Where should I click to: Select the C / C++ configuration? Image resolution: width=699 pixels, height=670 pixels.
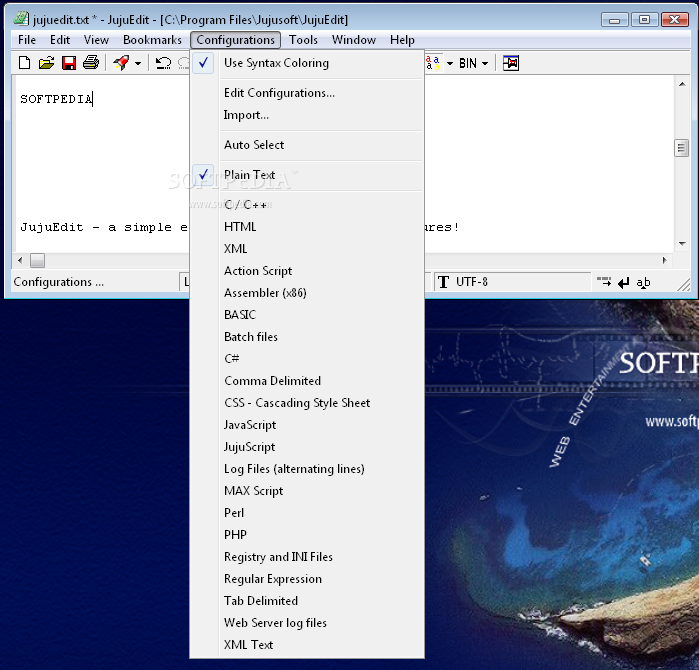point(307,205)
